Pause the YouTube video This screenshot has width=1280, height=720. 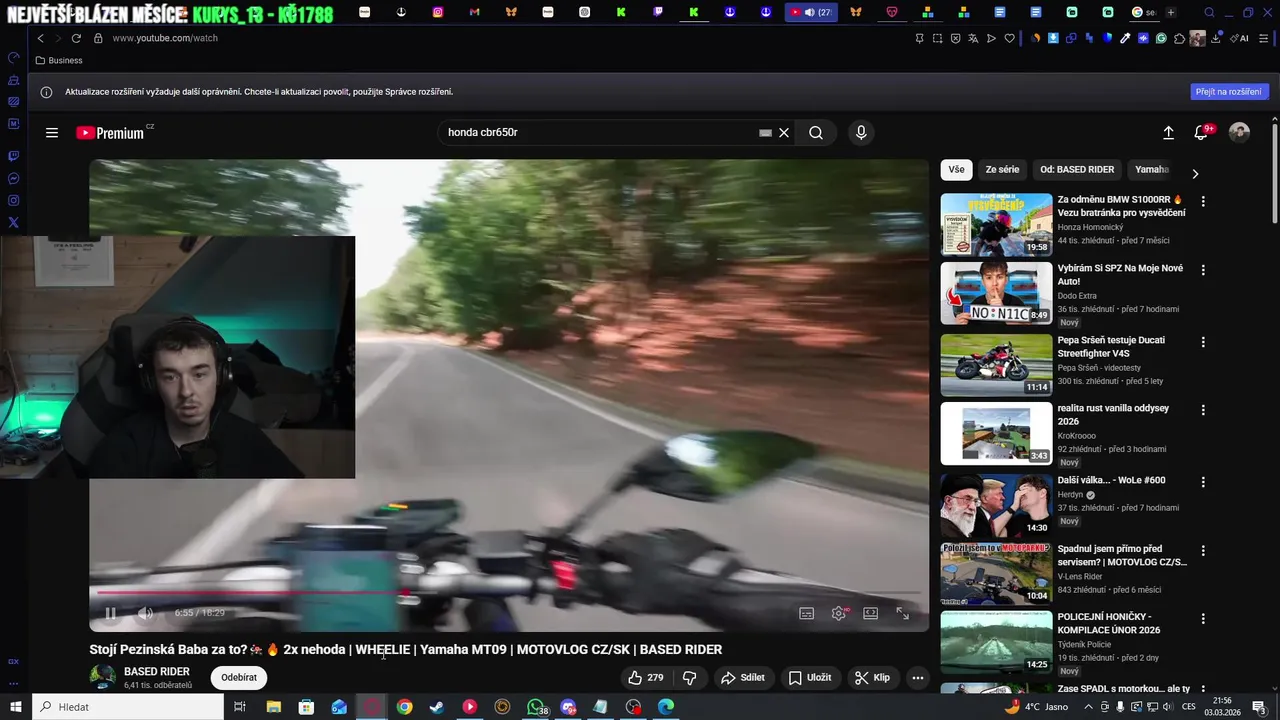point(111,613)
